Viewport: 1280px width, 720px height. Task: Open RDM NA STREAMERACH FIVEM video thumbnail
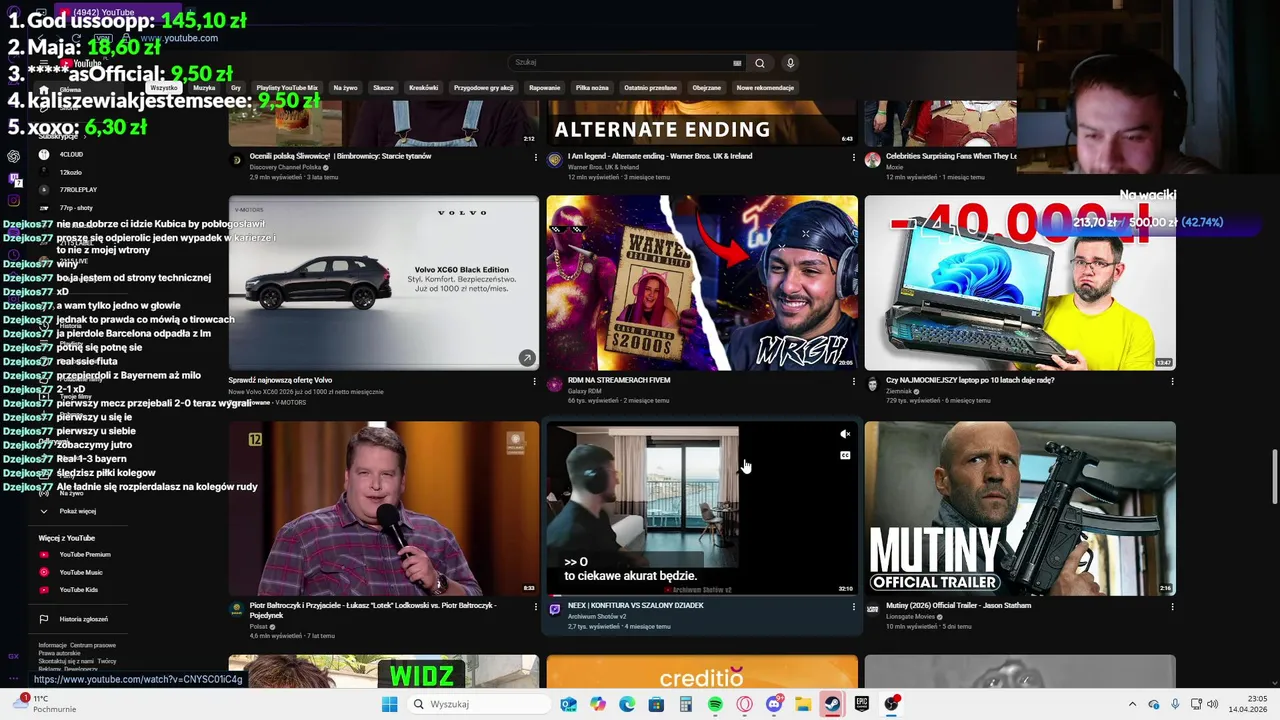pos(702,283)
